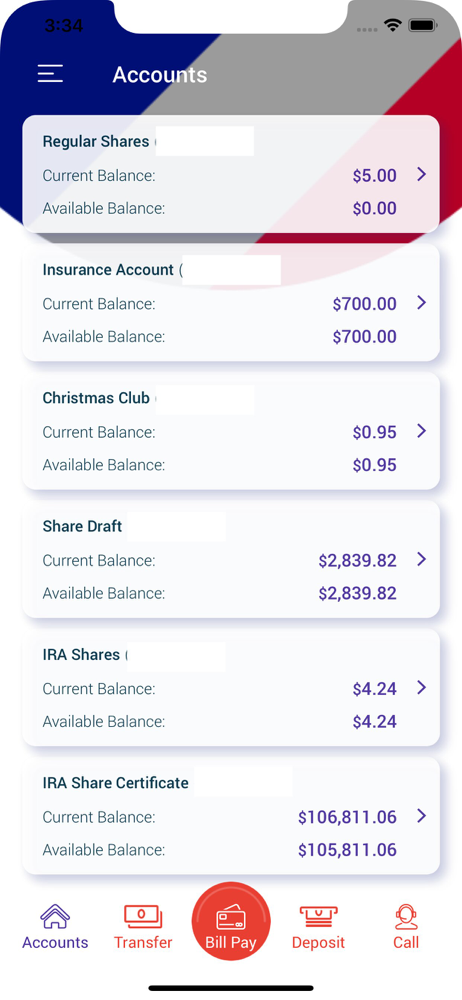The image size is (462, 1000).
Task: Tap the Transfer money icon
Action: (x=143, y=916)
